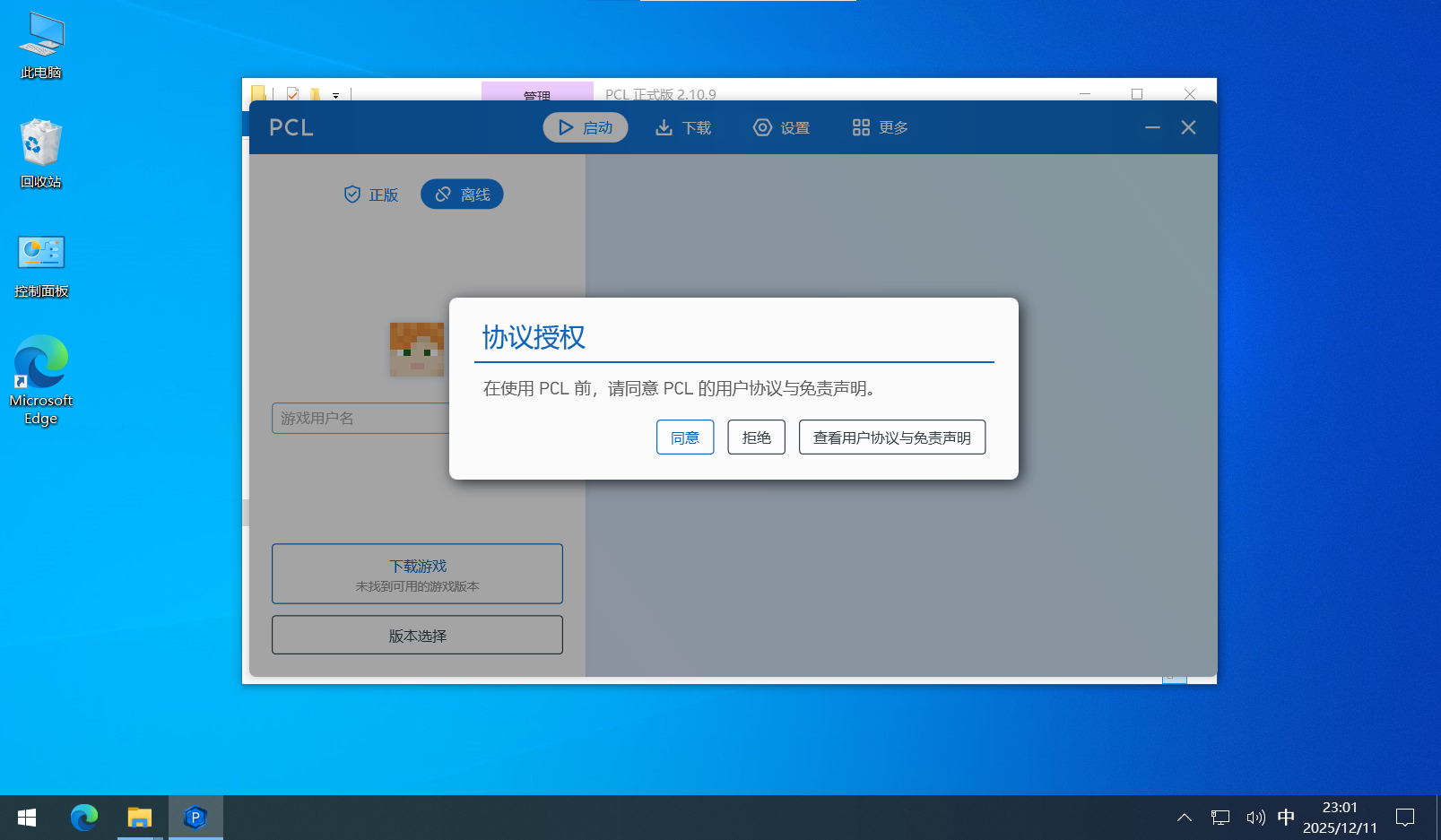Open the 更多 more tab
This screenshot has width=1441, height=840.
pos(880,127)
